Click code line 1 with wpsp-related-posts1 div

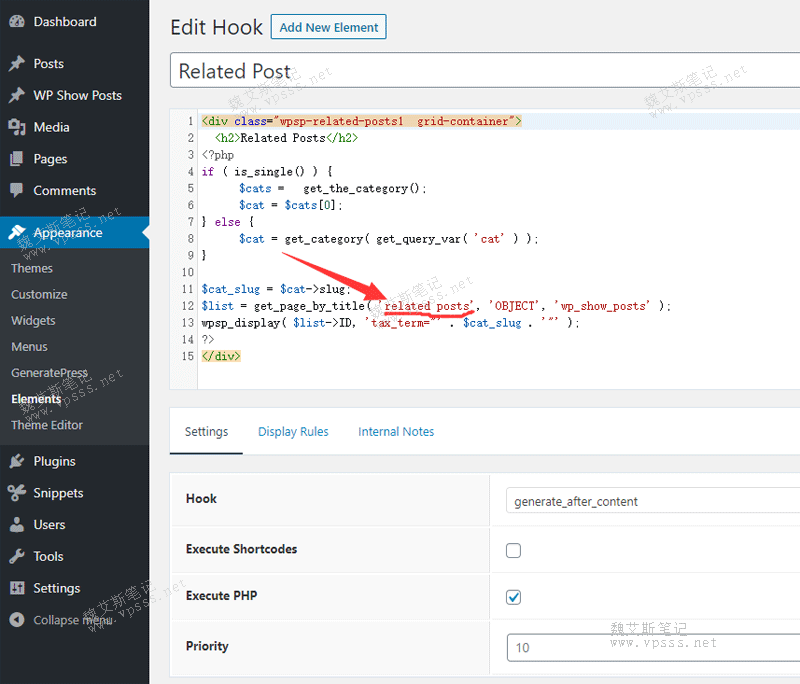point(362,121)
